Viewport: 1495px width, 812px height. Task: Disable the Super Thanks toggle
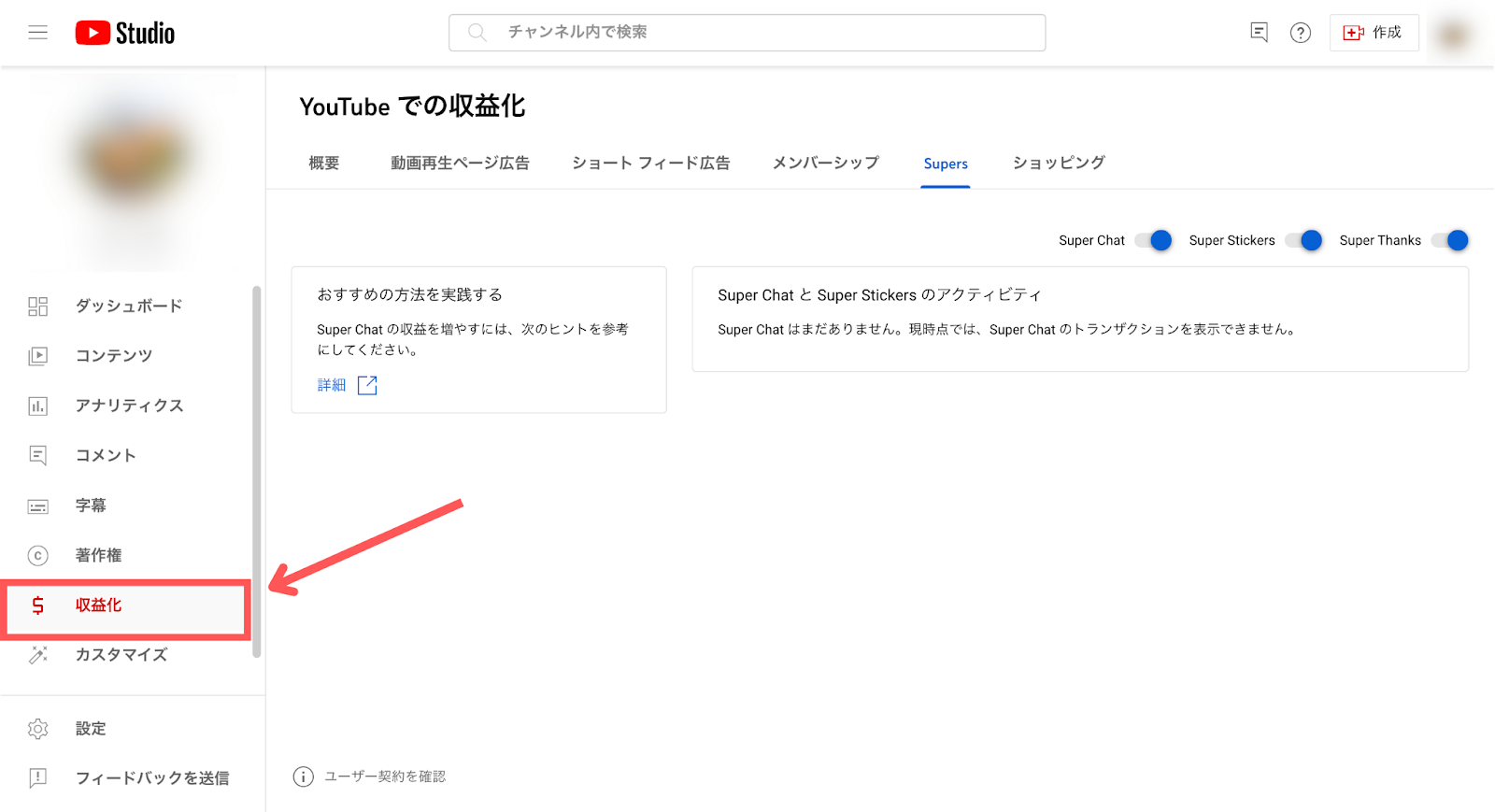pyautogui.click(x=1450, y=241)
